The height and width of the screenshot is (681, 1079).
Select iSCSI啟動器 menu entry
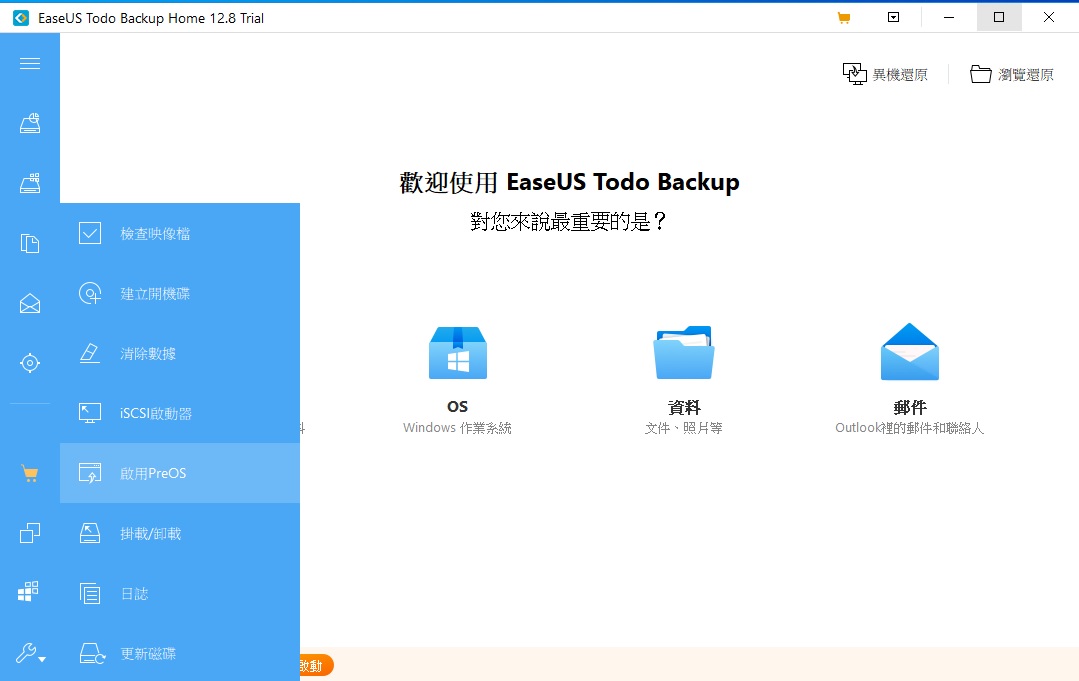pos(180,413)
